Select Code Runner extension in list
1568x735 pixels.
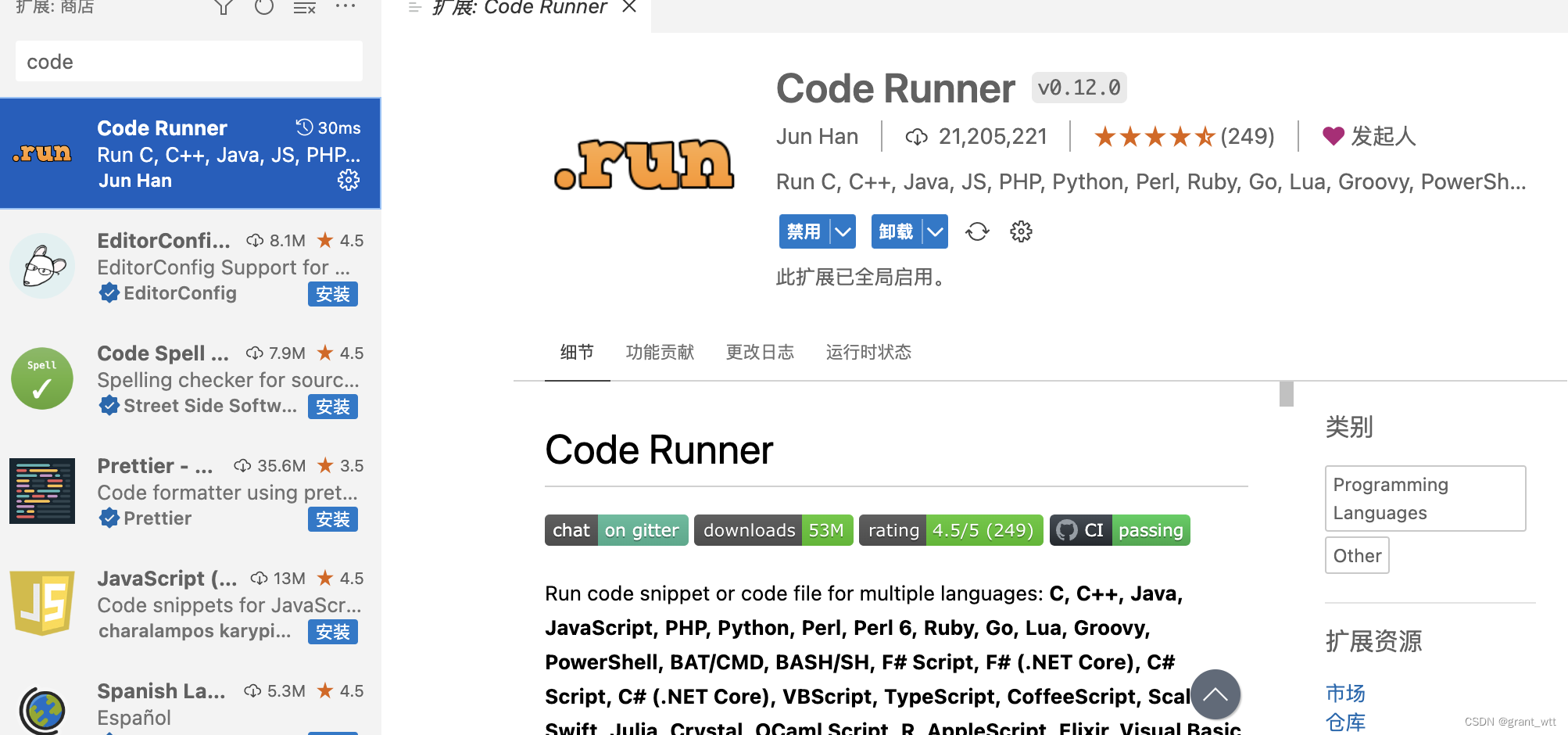pyautogui.click(x=190, y=153)
